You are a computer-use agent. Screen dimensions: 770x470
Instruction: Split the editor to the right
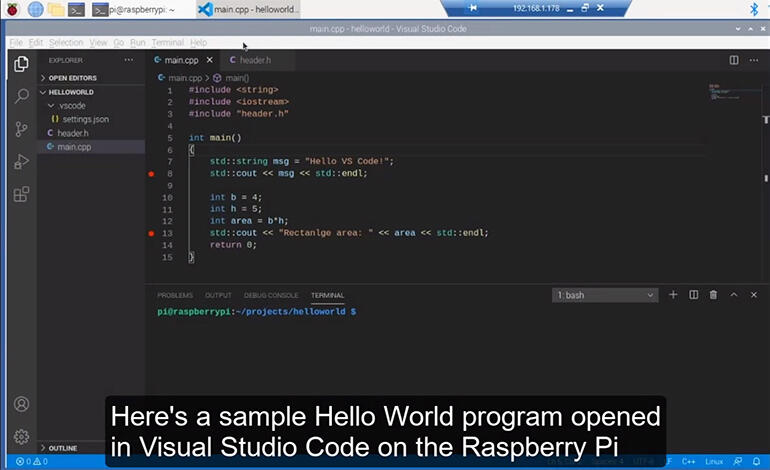734,60
